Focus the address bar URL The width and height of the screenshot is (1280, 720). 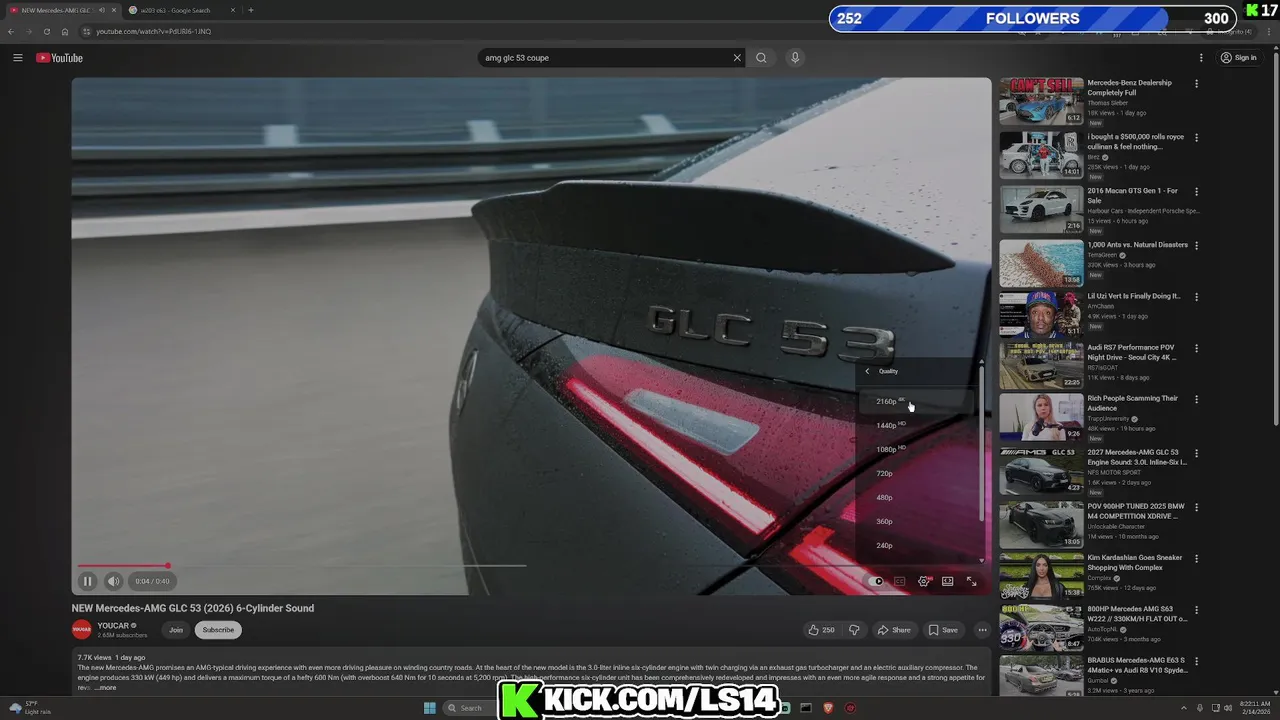pyautogui.click(x=153, y=31)
